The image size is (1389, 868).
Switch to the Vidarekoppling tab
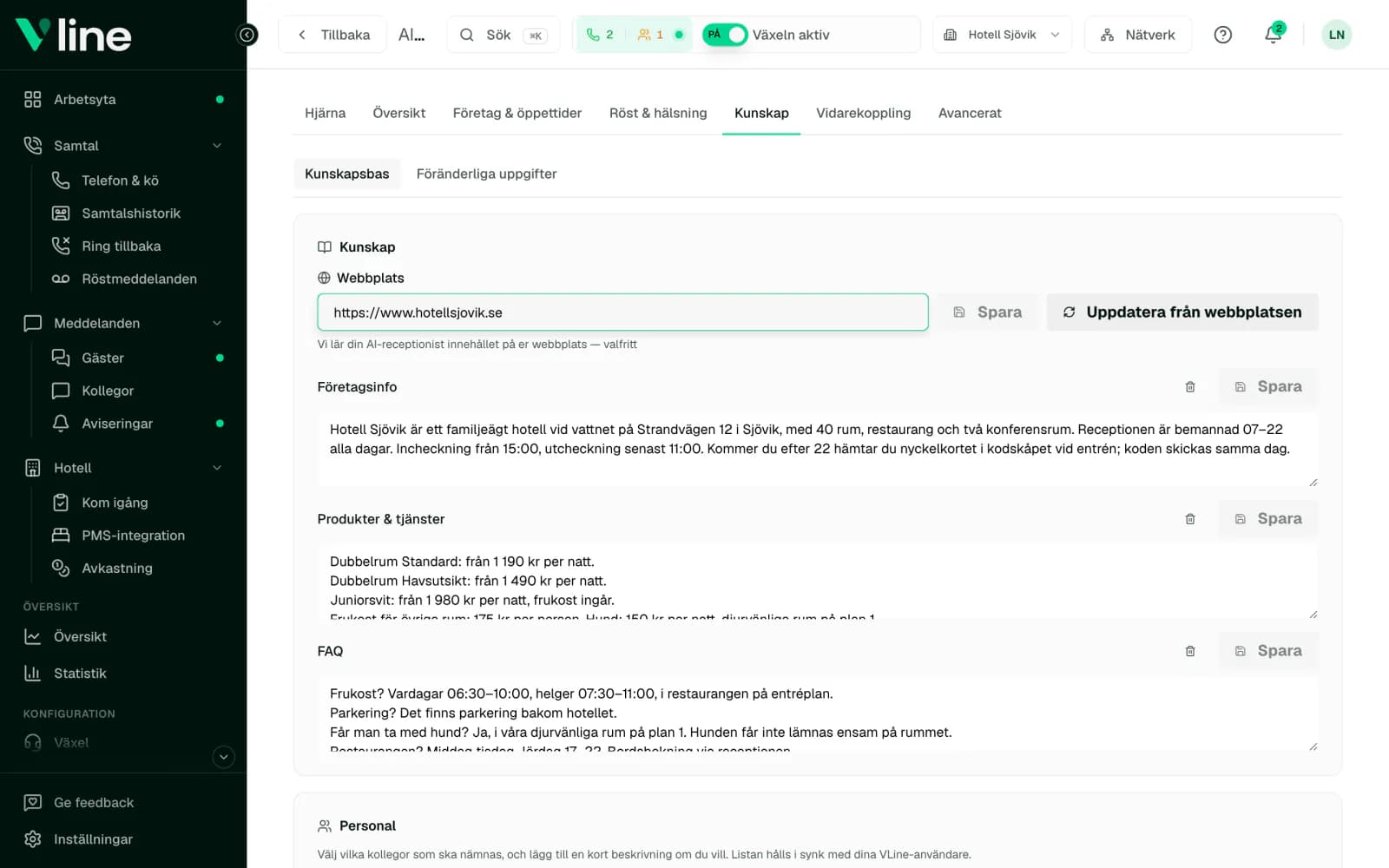[x=863, y=113]
